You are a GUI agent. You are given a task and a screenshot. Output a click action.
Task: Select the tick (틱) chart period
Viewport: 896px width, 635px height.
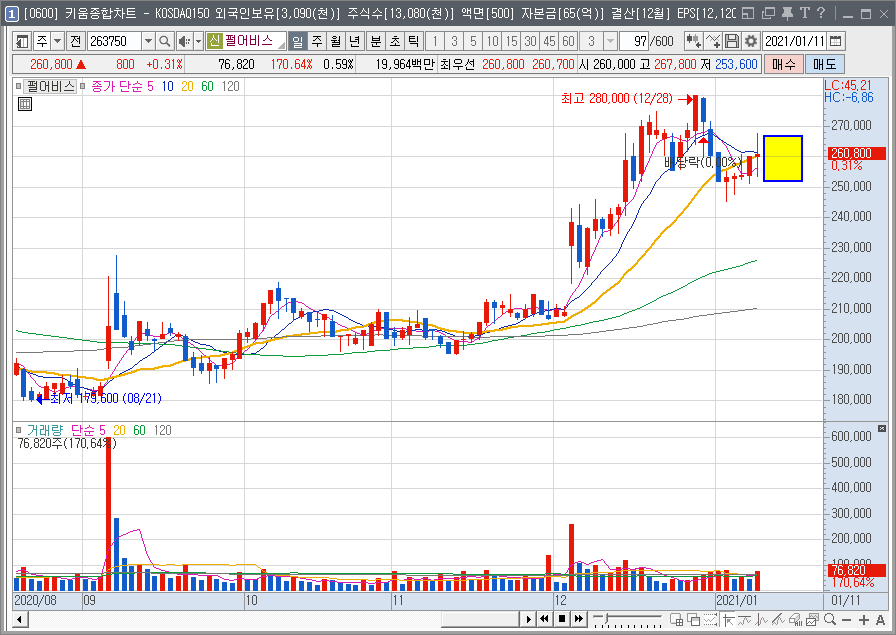tap(413, 41)
